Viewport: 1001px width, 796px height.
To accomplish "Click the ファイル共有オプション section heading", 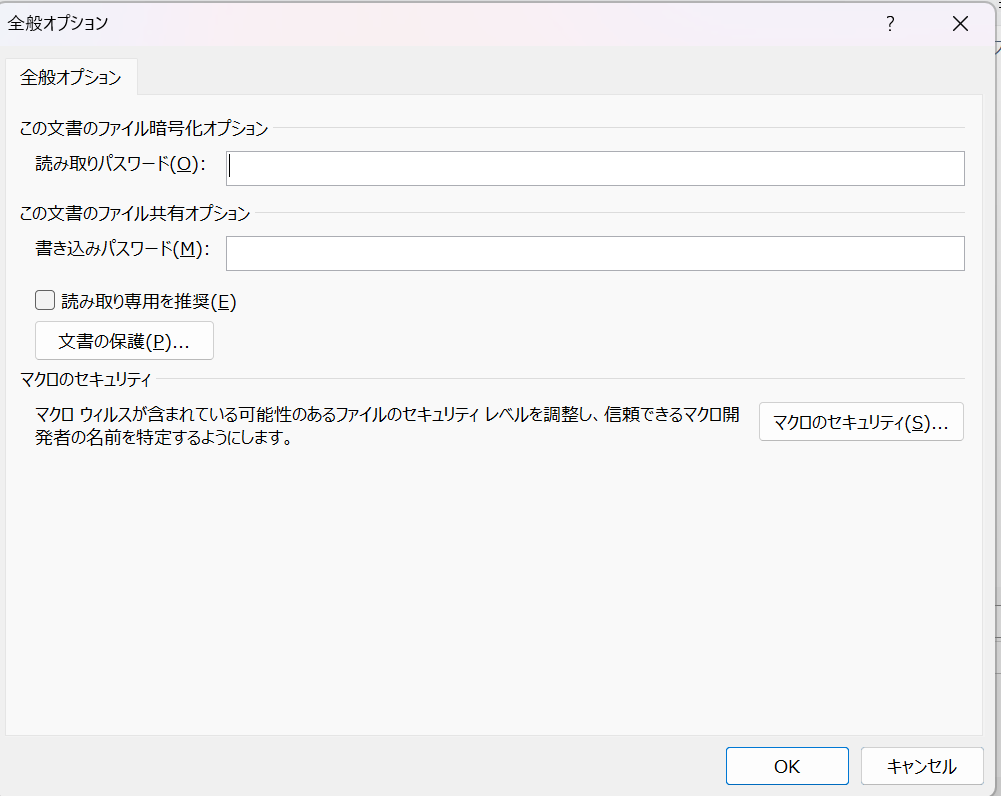I will pyautogui.click(x=135, y=212).
